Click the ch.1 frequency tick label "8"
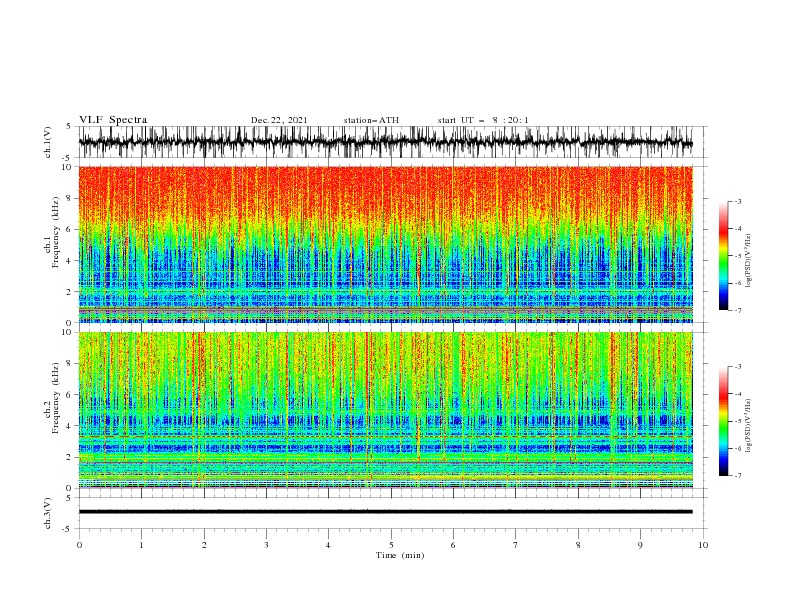The image size is (792, 612). [x=69, y=198]
